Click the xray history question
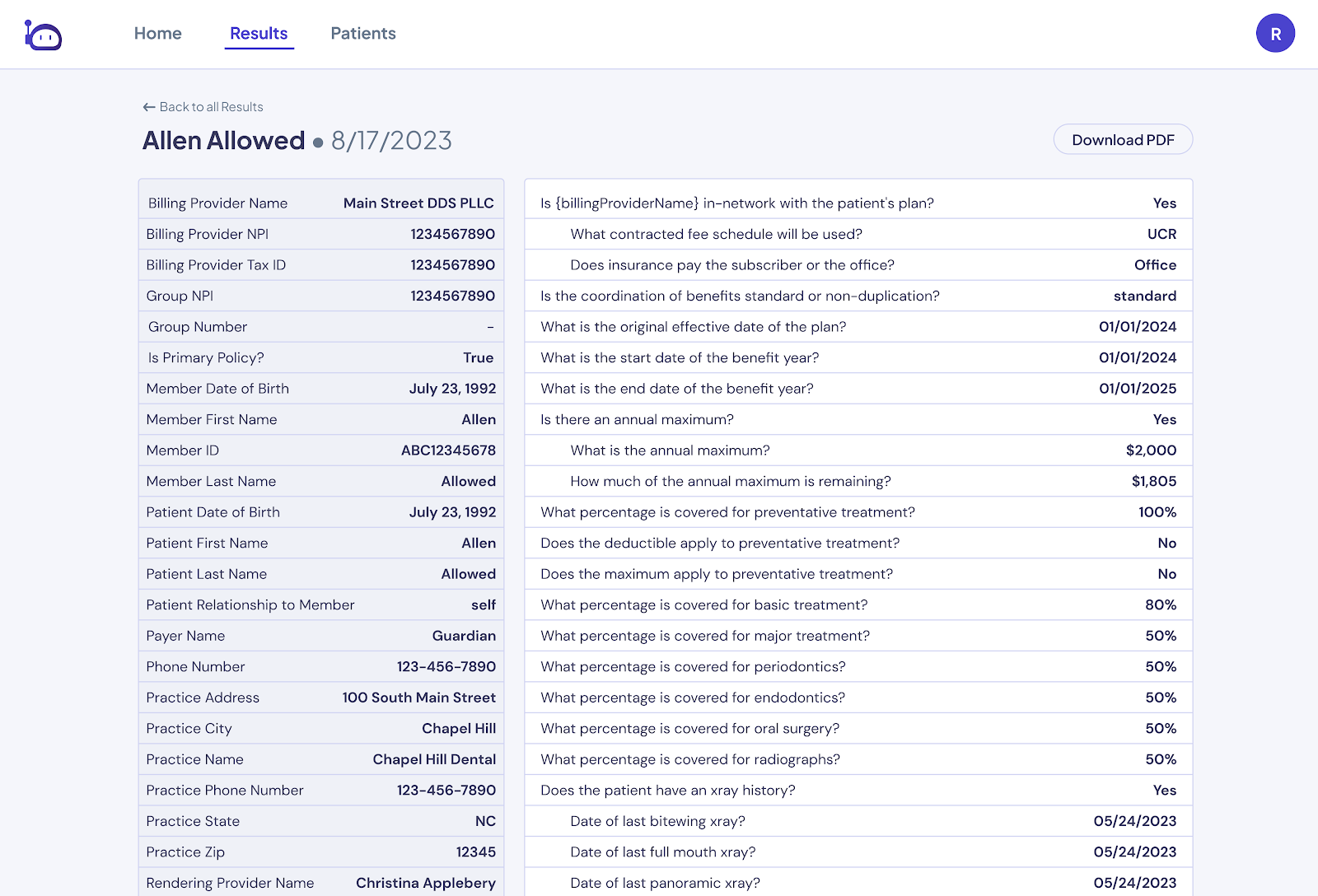 pyautogui.click(x=668, y=790)
